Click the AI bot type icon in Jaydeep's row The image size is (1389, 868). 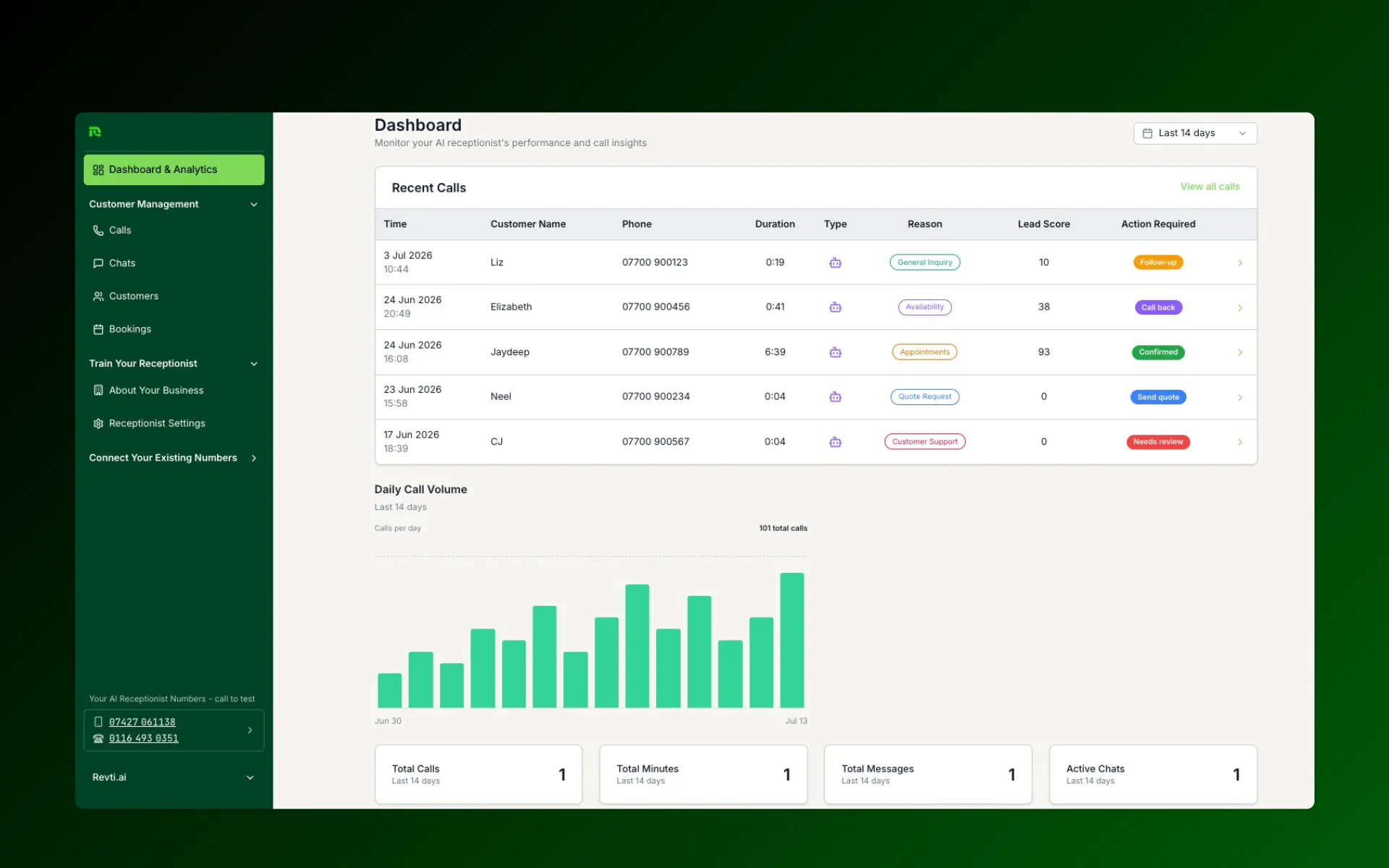tap(835, 352)
